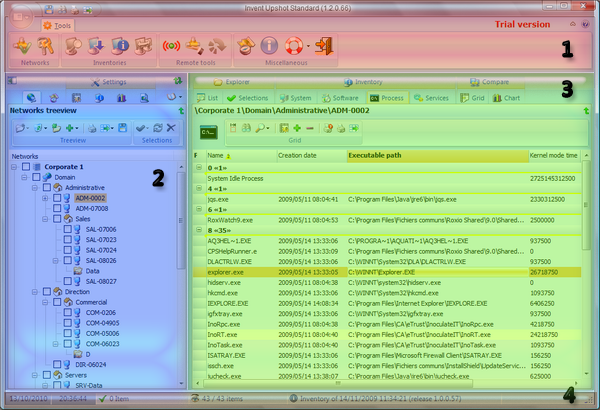
Task: Sort by Creation date column header
Action: click(311, 155)
